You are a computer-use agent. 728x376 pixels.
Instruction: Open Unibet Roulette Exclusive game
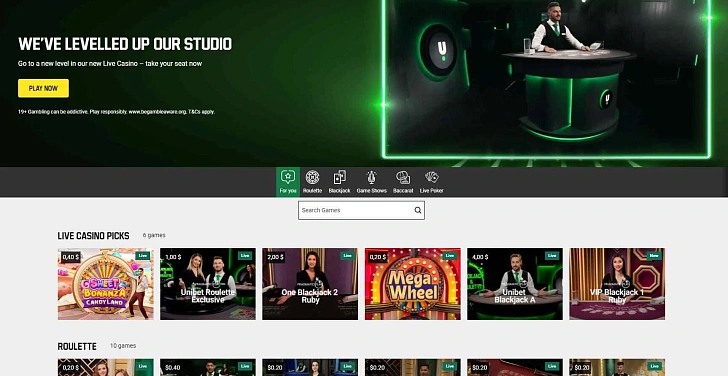point(208,284)
